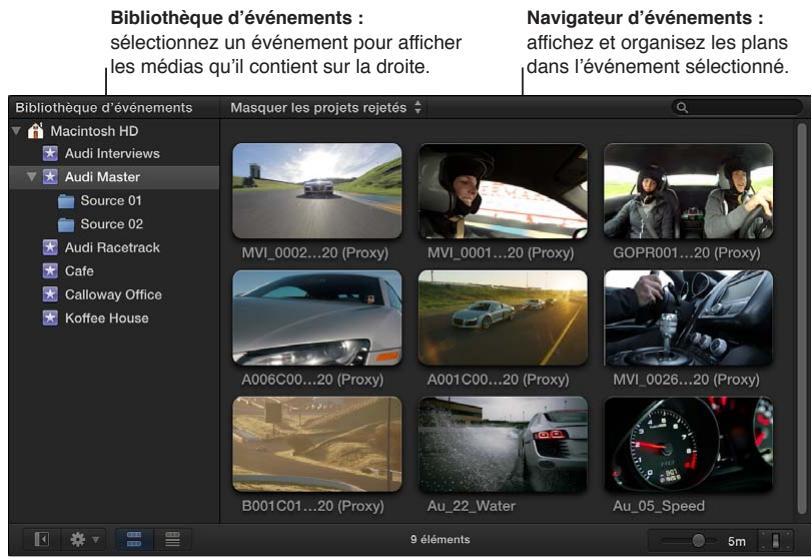
Task: Click the Event Browser vertical scrollbar
Action: pos(802,317)
